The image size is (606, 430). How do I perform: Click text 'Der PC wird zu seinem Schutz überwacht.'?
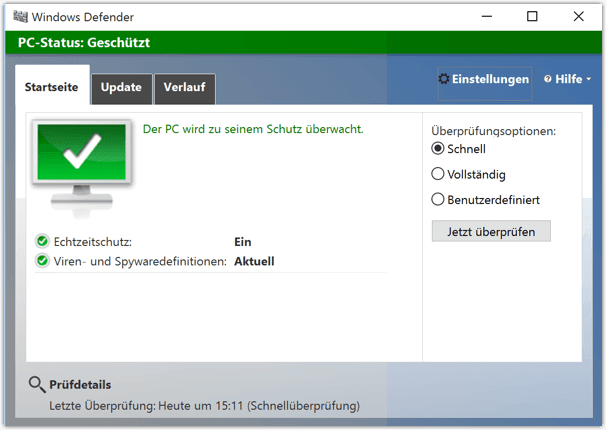(x=253, y=129)
